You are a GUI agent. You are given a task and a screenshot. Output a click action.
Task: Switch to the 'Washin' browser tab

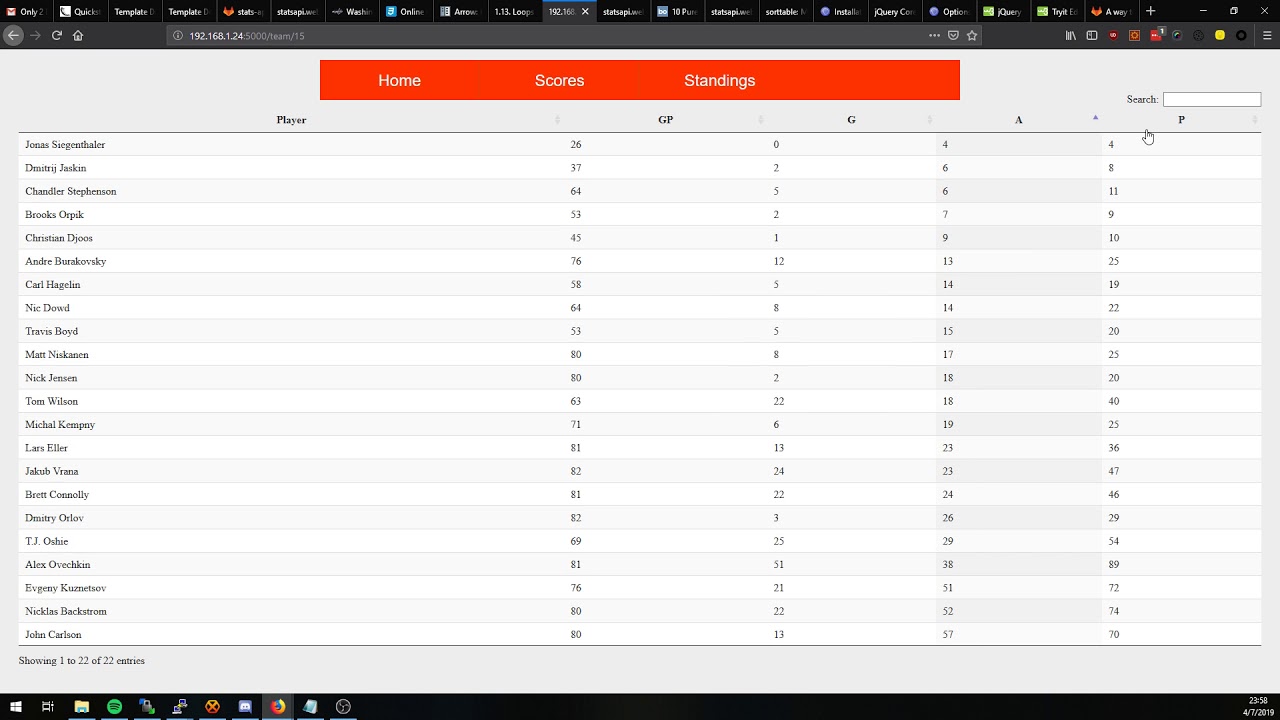pyautogui.click(x=351, y=11)
